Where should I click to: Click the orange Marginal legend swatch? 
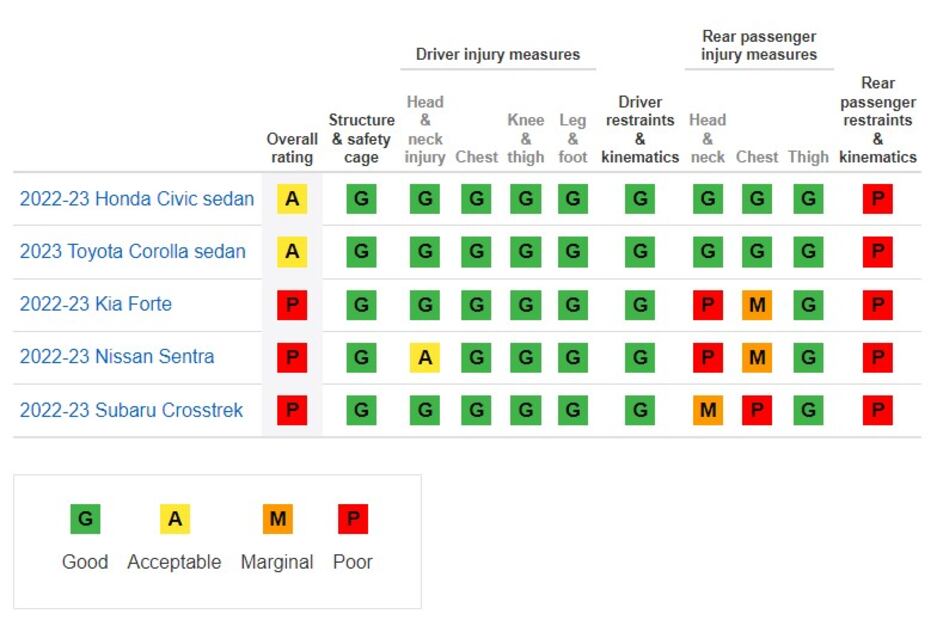(277, 519)
